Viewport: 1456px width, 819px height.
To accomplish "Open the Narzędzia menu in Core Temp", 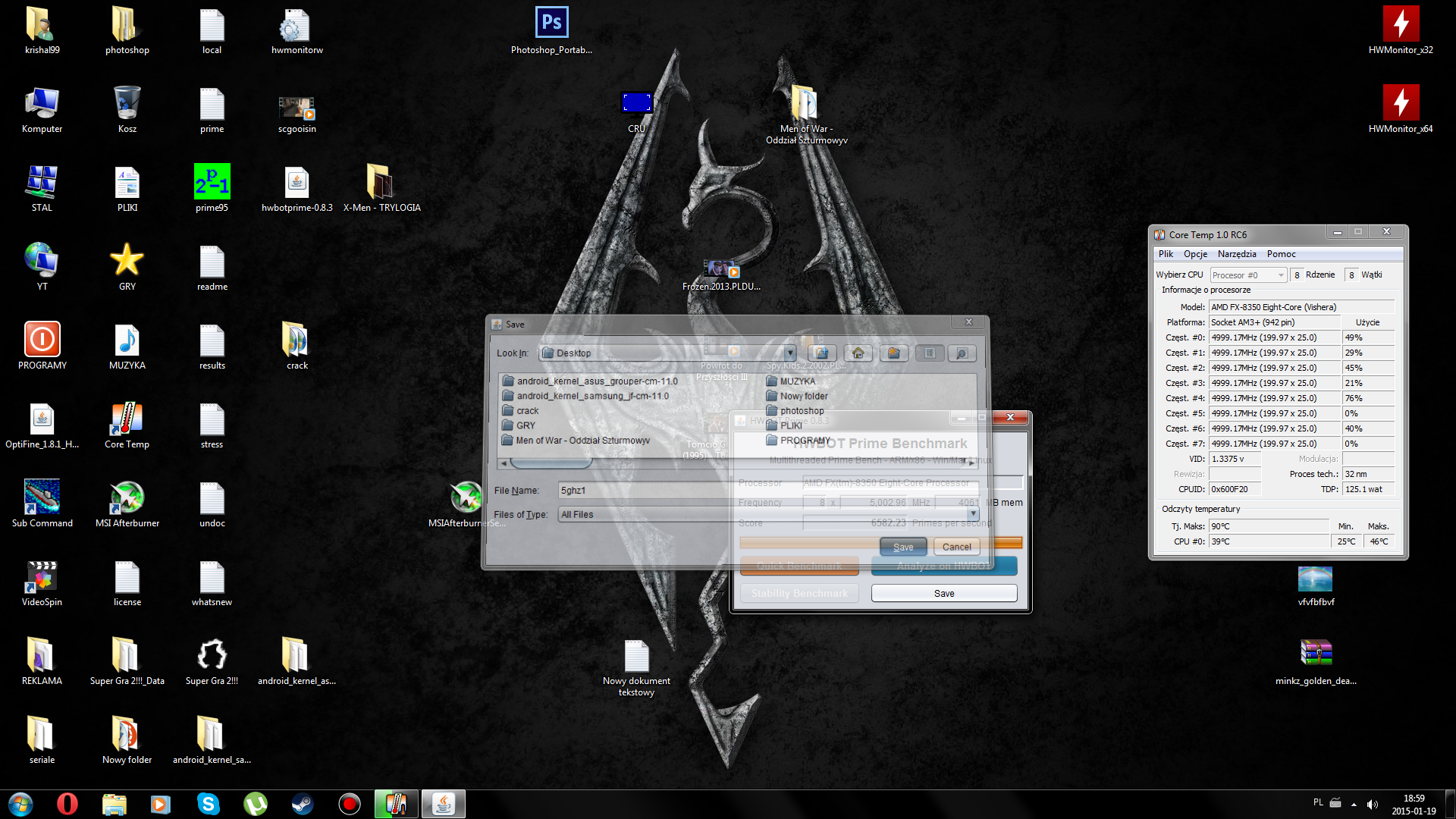I will (x=1237, y=254).
